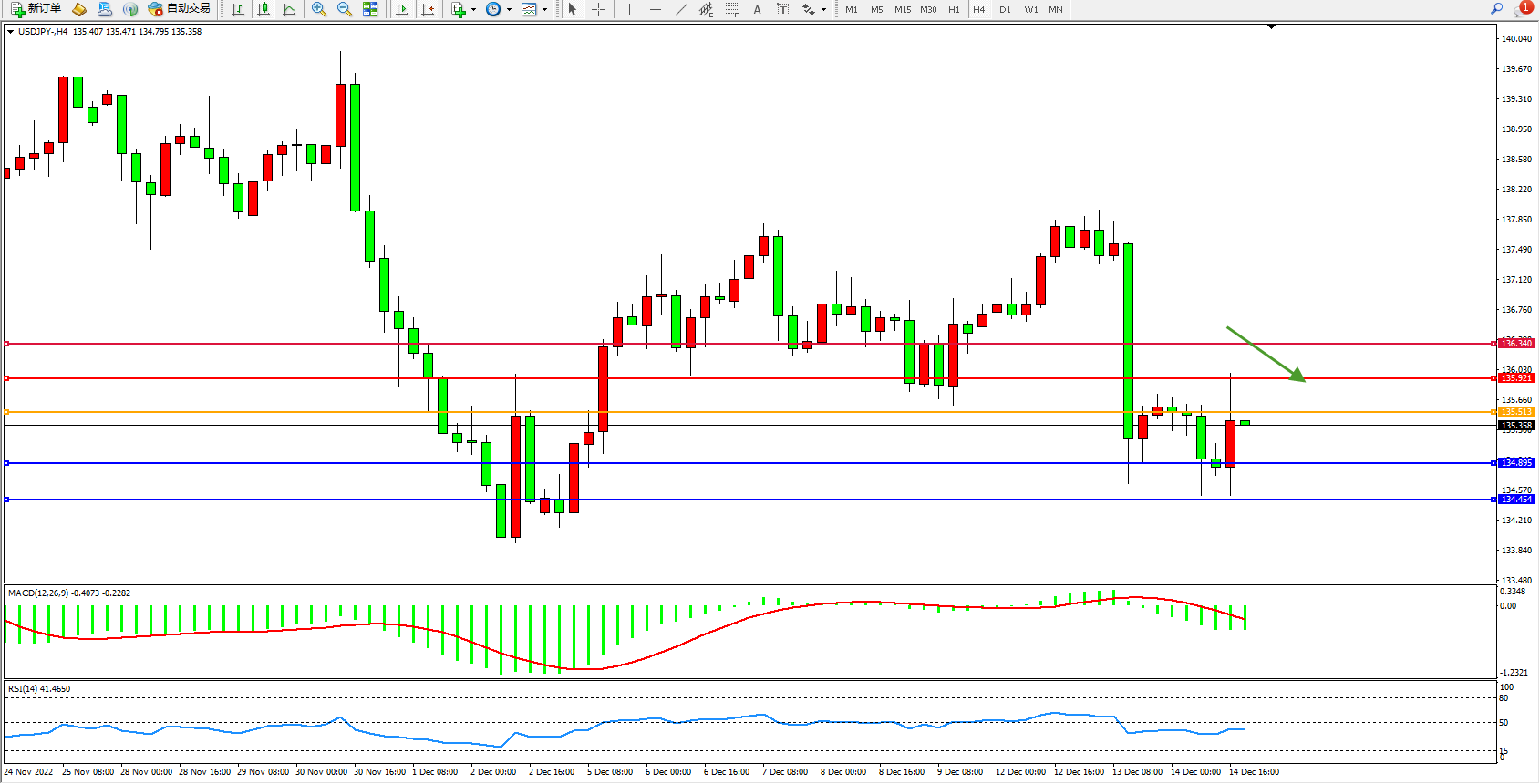
Task: Toggle the AutoTrading button
Action: (180, 9)
